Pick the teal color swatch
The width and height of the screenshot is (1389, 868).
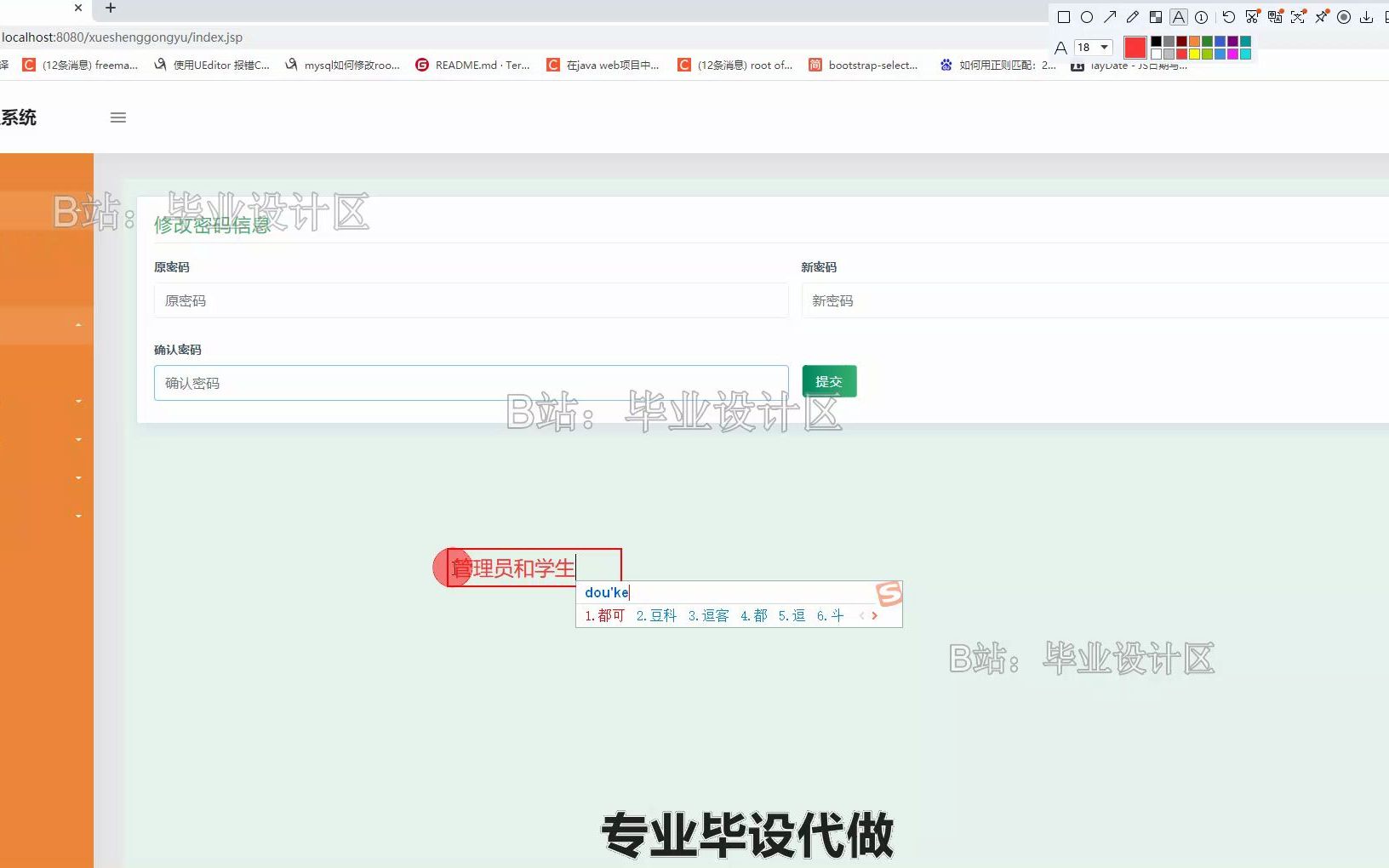1245,41
